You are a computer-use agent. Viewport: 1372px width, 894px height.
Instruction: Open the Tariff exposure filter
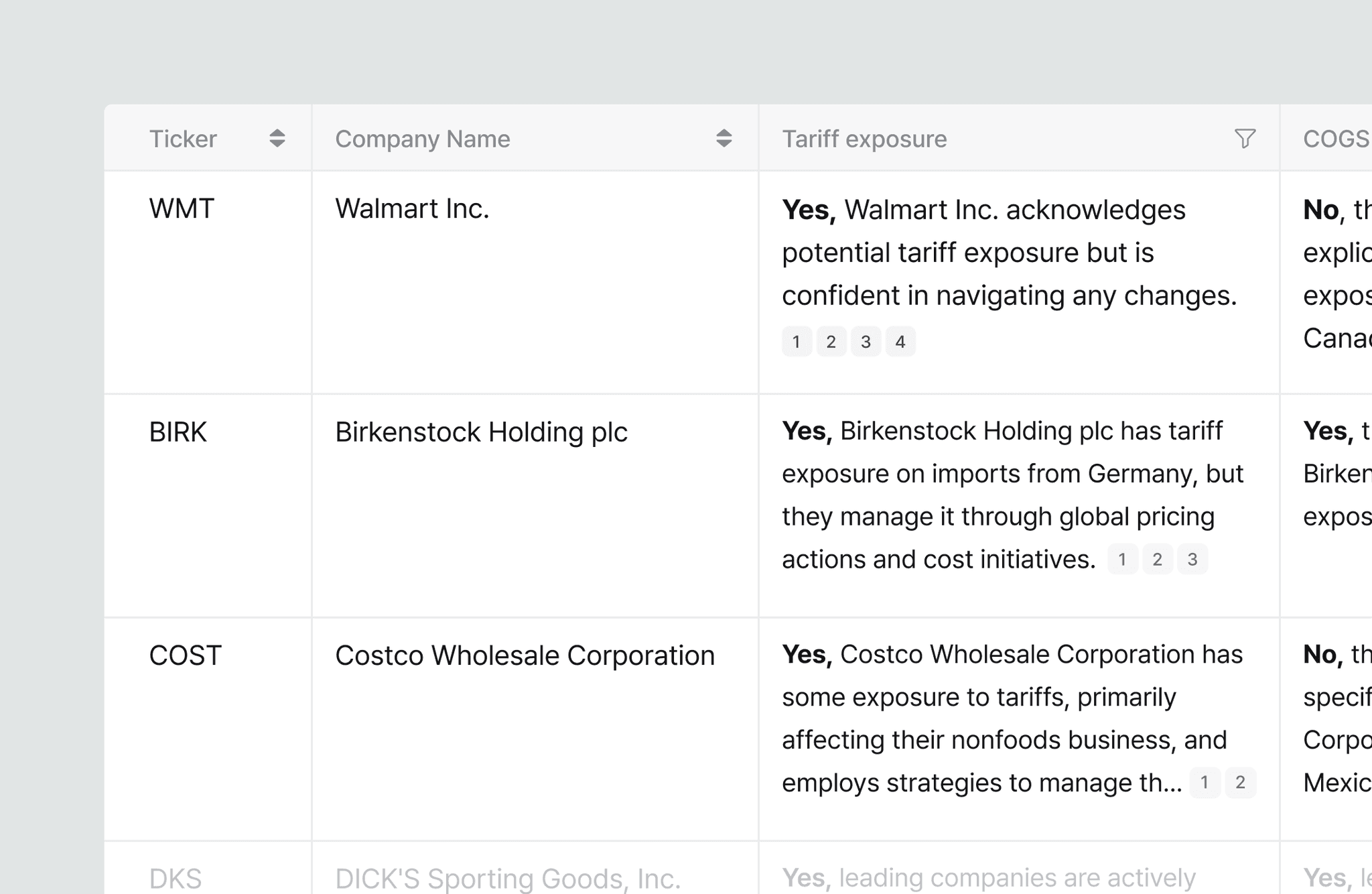pos(1245,139)
